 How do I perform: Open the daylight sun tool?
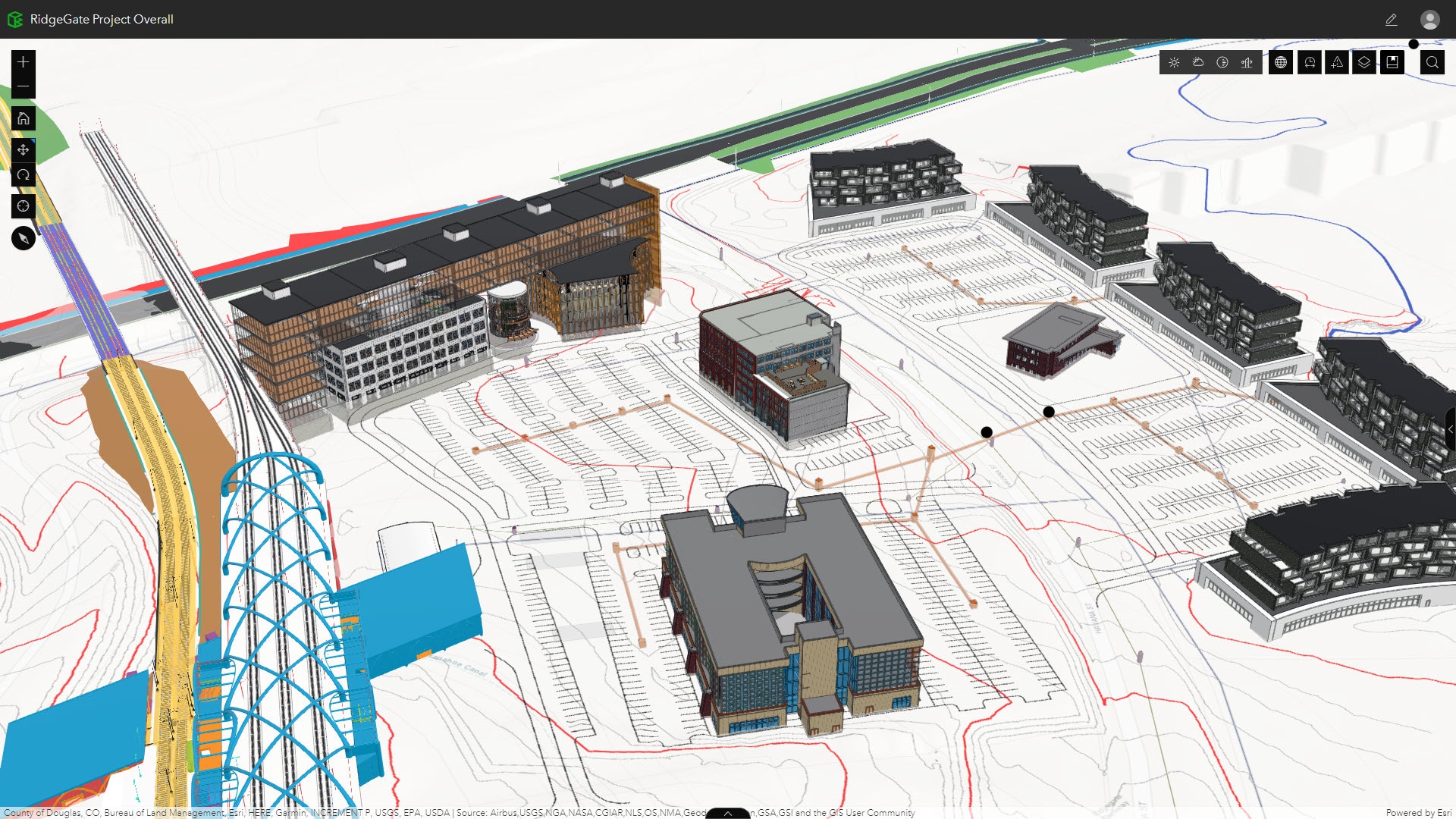tap(1174, 62)
